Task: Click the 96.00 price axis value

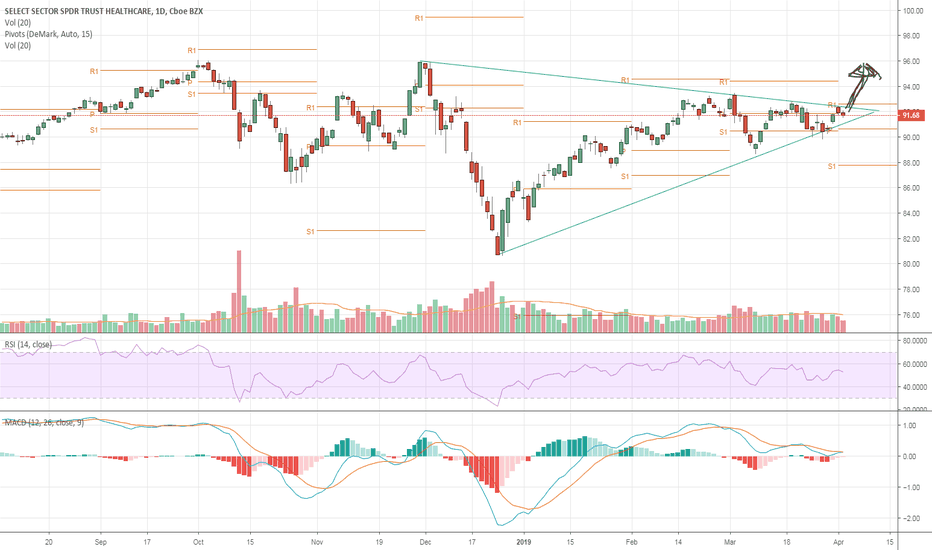Action: tap(911, 61)
